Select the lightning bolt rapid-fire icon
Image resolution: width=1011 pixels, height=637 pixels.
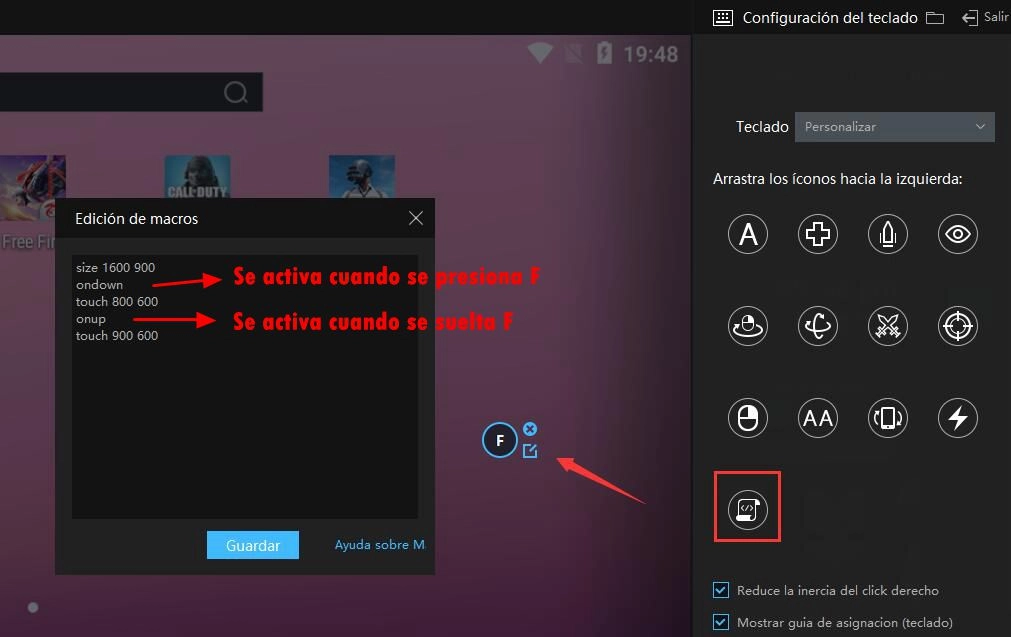[957, 418]
